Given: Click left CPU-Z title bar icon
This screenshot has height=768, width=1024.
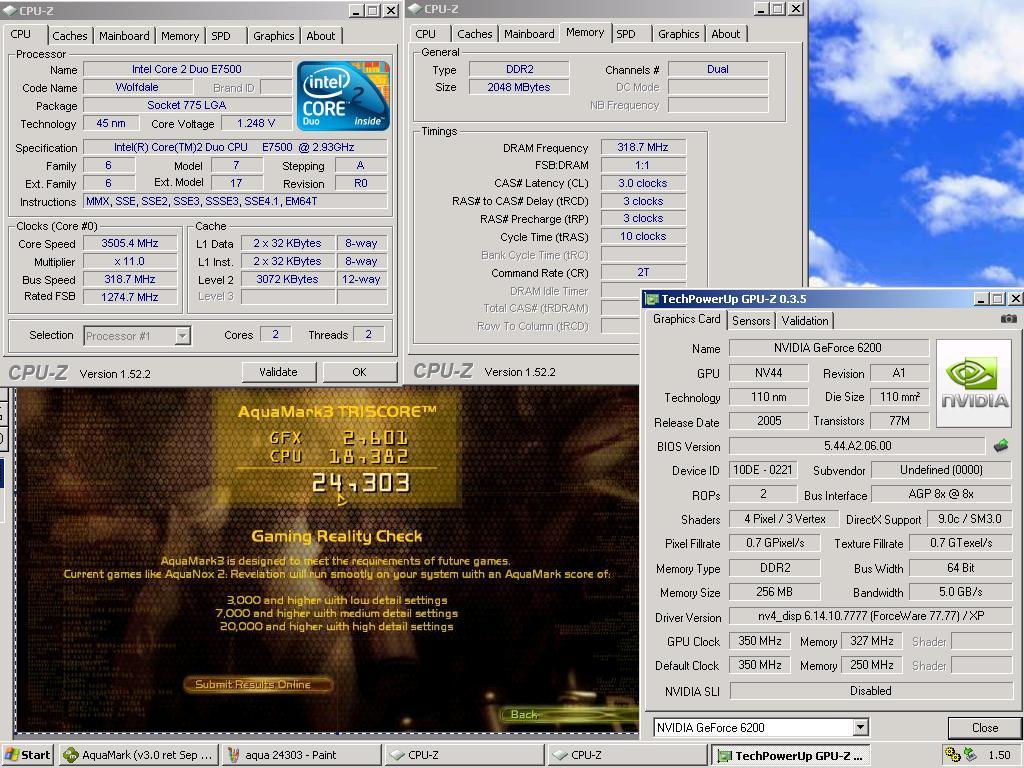Looking at the screenshot, I should click(x=10, y=10).
